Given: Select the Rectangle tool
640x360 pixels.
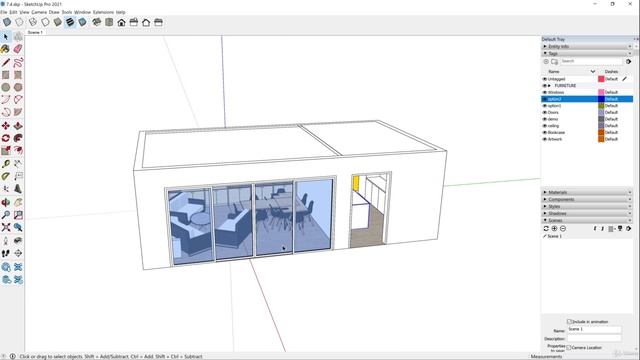Looking at the screenshot, I should (x=6, y=75).
